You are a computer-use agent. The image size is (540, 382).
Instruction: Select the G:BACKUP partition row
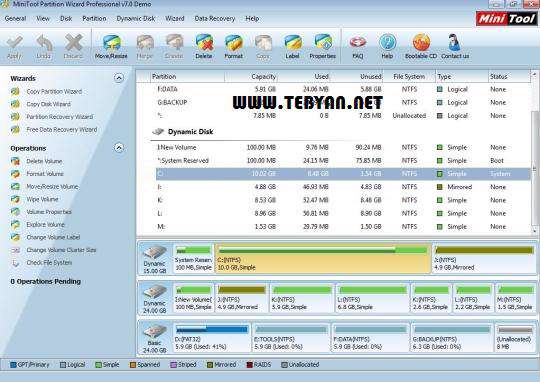(343, 103)
